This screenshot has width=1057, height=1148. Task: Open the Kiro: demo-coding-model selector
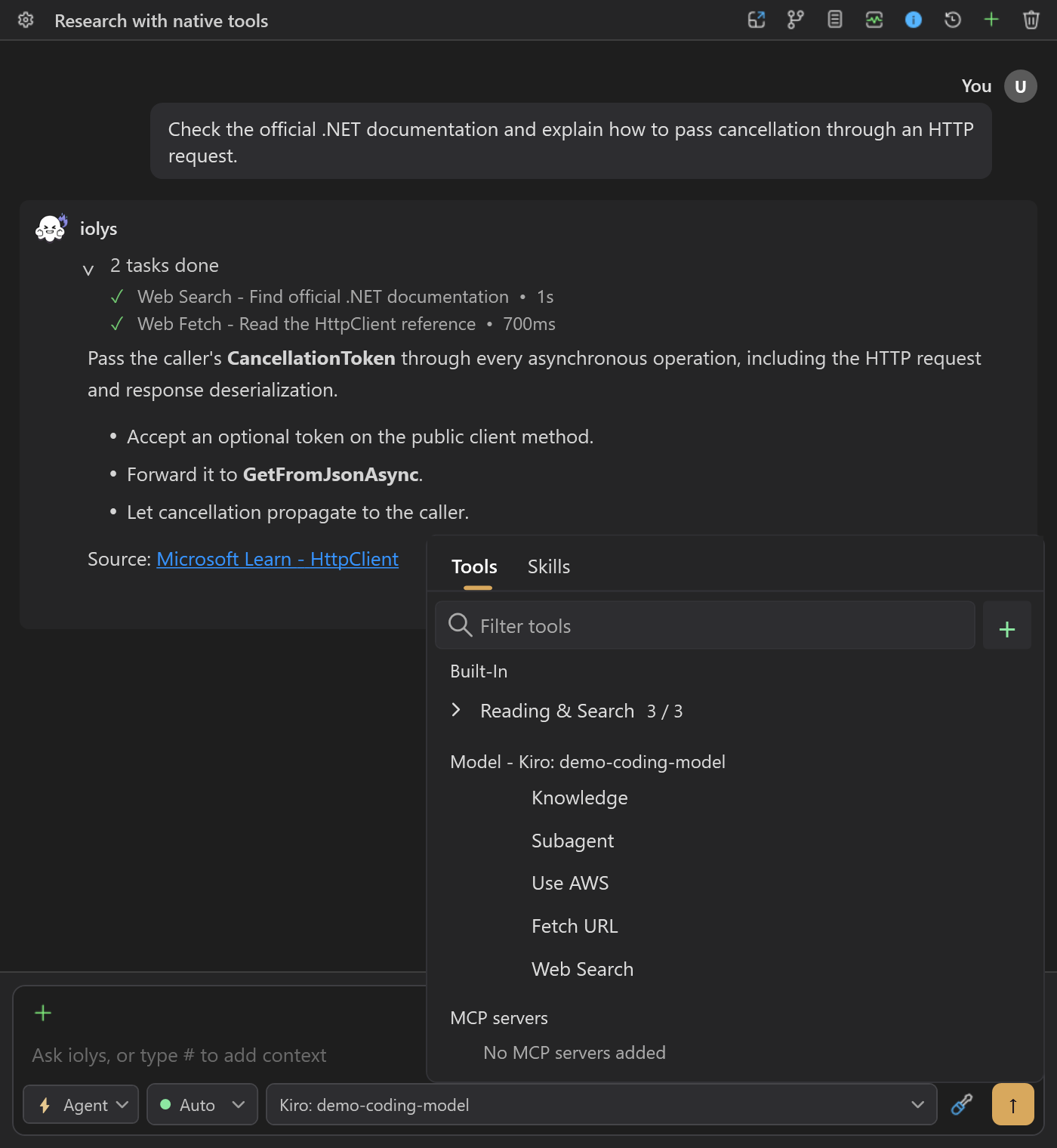[x=602, y=1105]
